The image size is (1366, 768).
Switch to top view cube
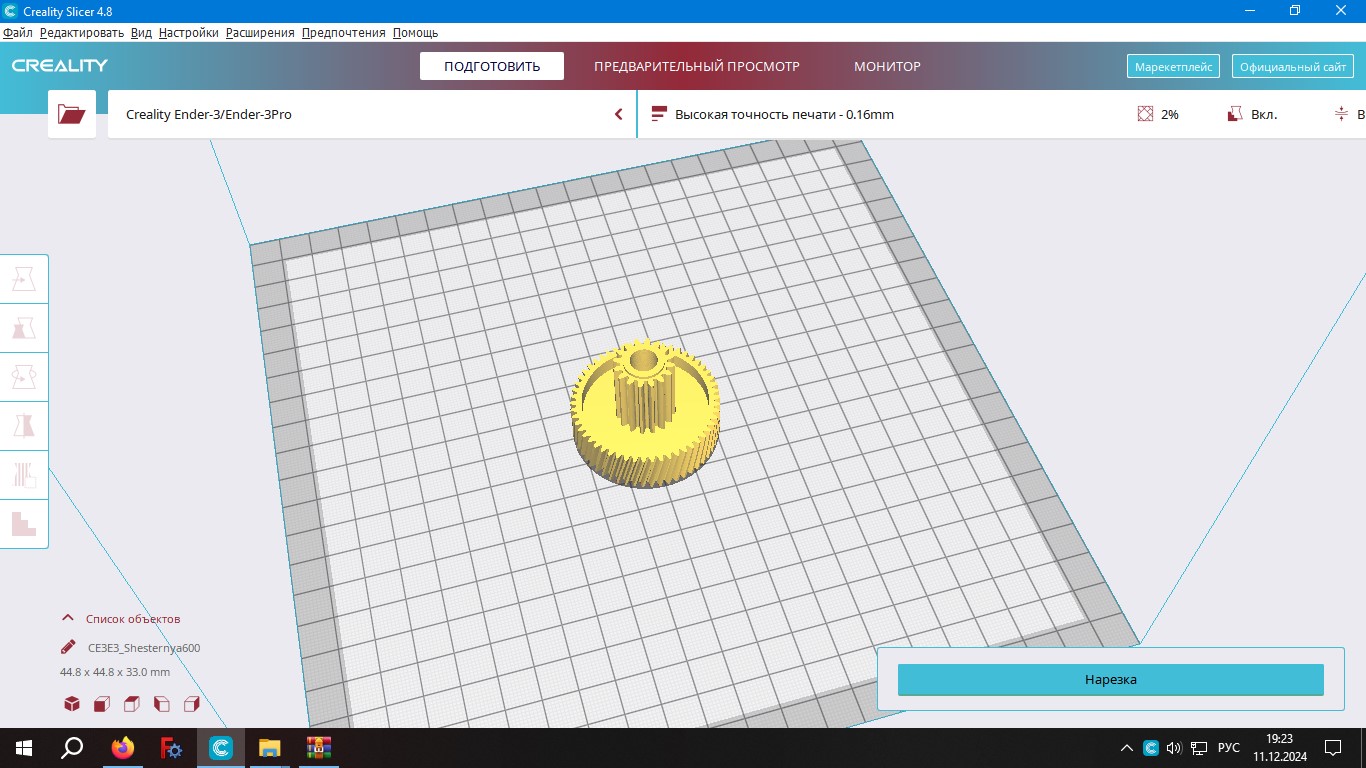click(132, 704)
